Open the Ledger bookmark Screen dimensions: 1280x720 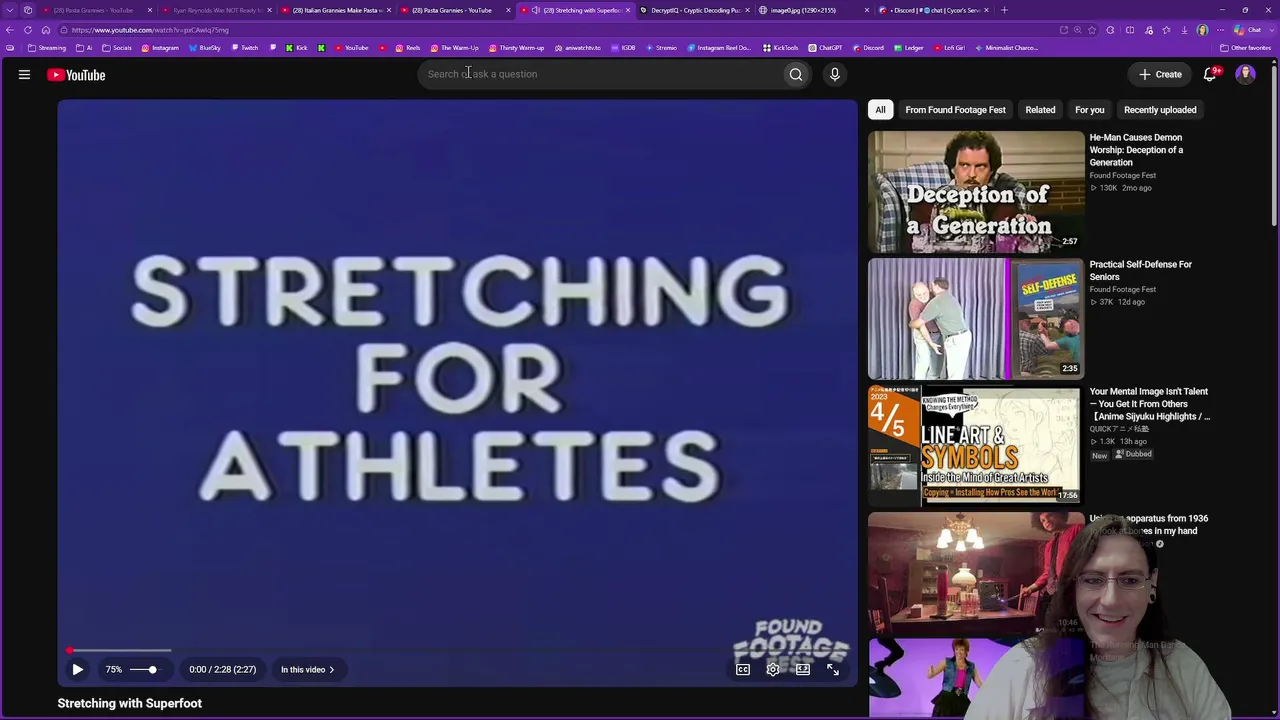coord(909,48)
